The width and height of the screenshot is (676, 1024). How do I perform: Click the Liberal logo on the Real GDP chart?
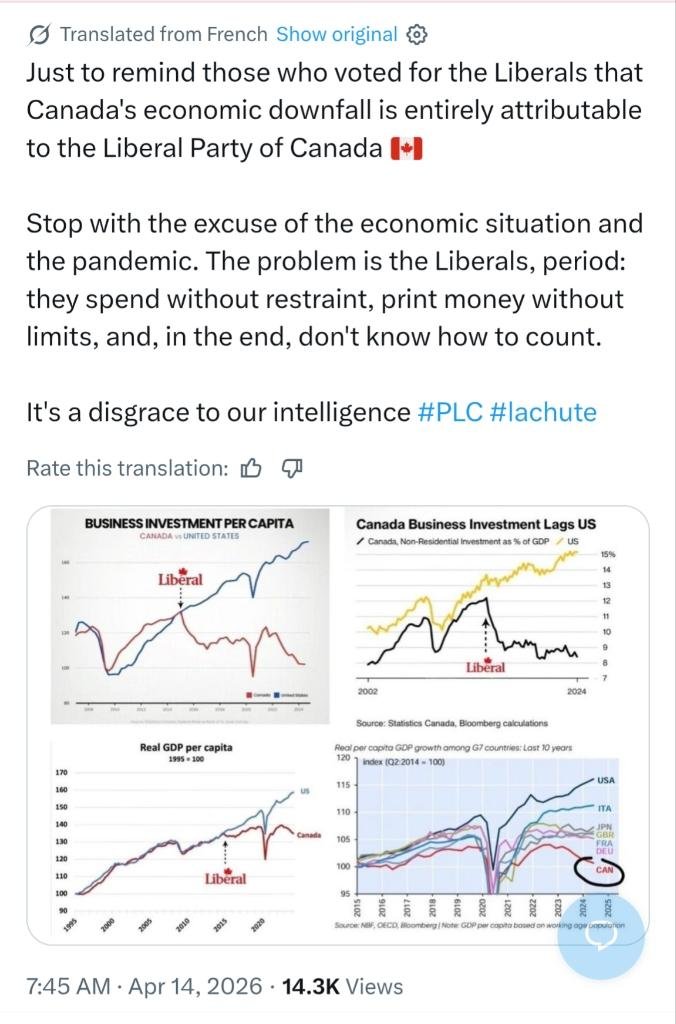coord(225,878)
